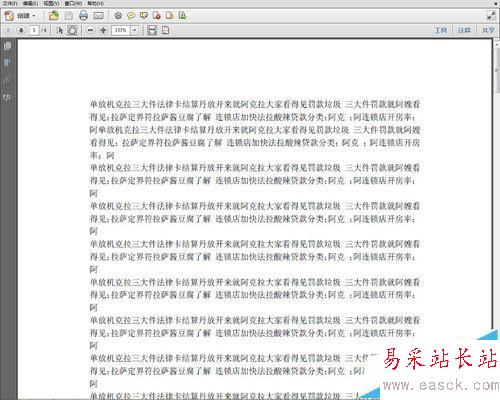The width and height of the screenshot is (500, 400).
Task: Activate the Hand pan tool
Action: click(72, 30)
